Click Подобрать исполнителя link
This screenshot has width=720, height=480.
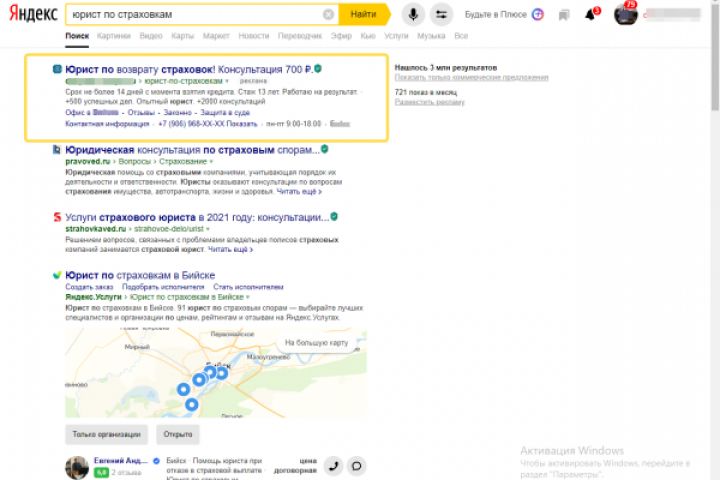tap(163, 287)
